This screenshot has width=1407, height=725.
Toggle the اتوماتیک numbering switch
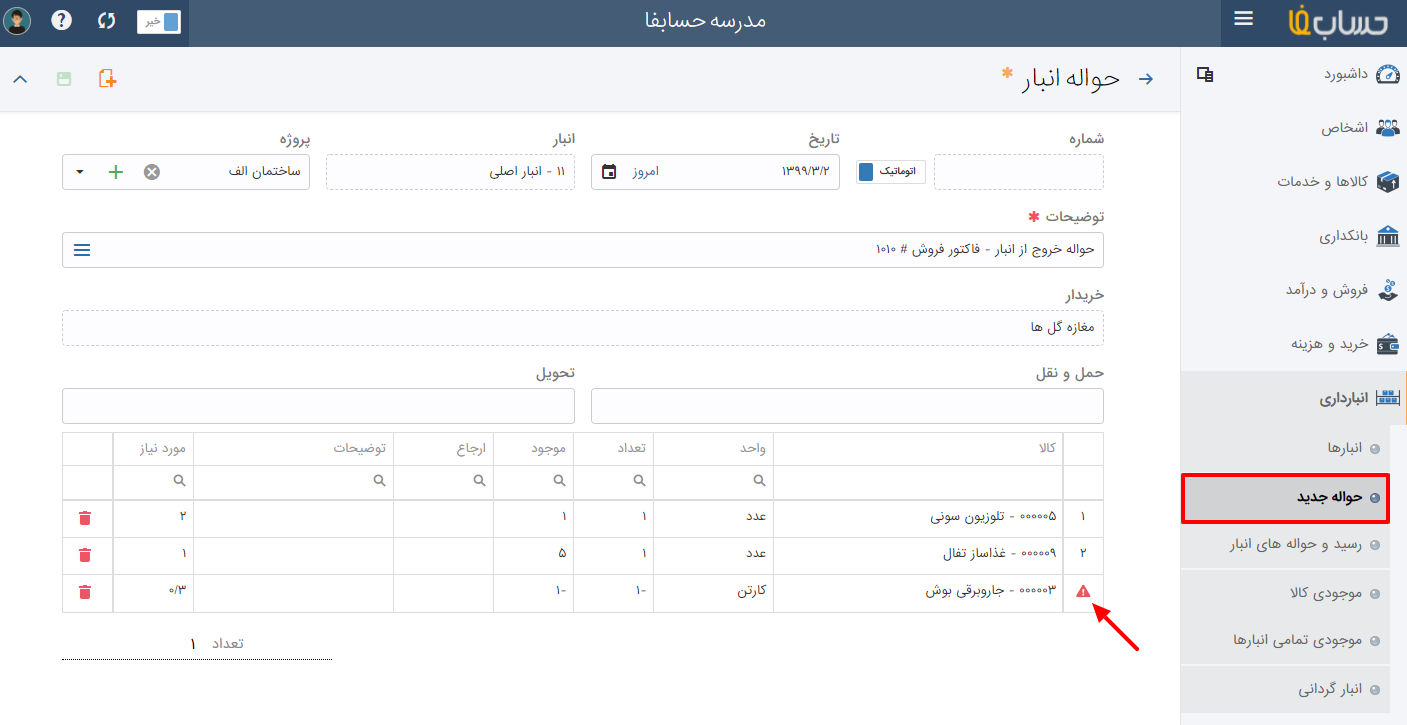click(x=891, y=172)
